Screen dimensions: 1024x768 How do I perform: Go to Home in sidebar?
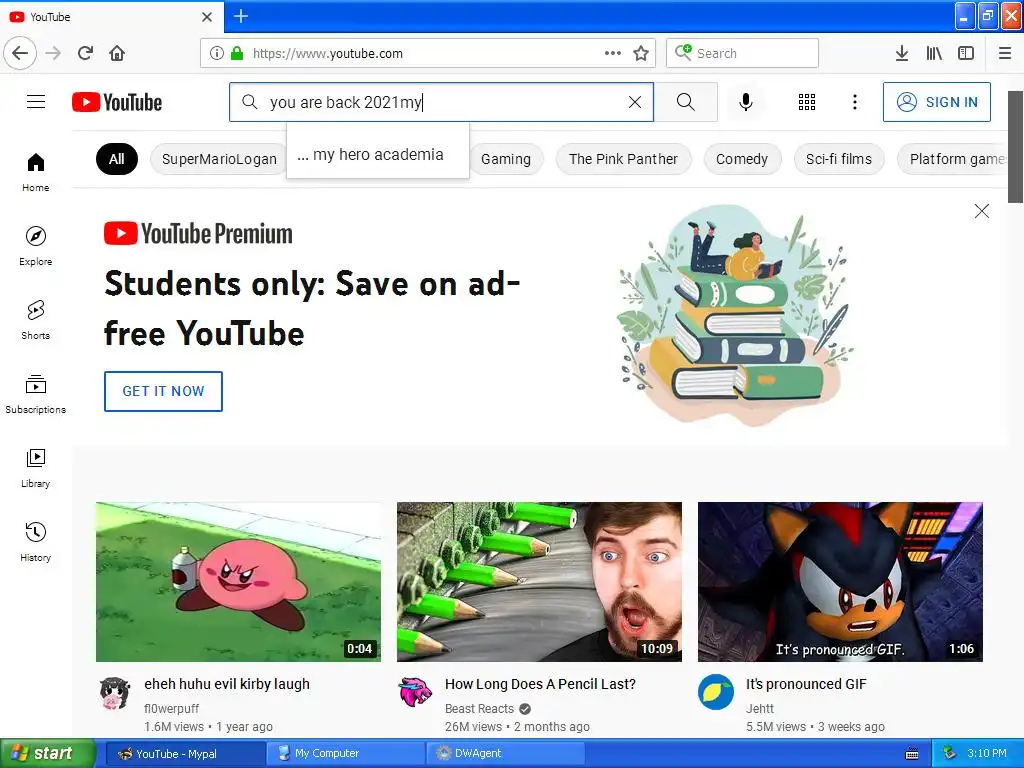click(x=36, y=172)
